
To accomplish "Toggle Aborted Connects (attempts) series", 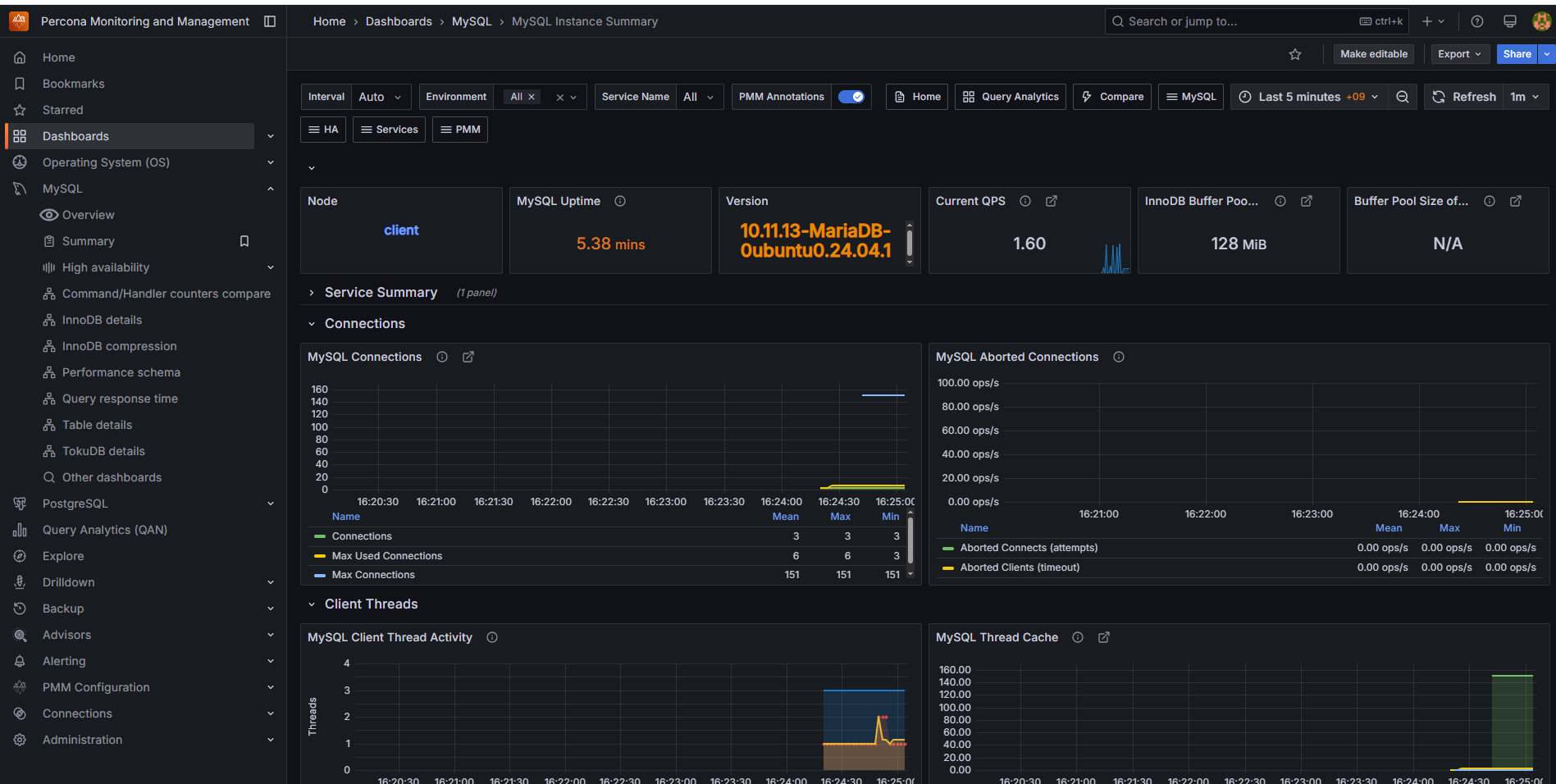I will pos(1029,548).
